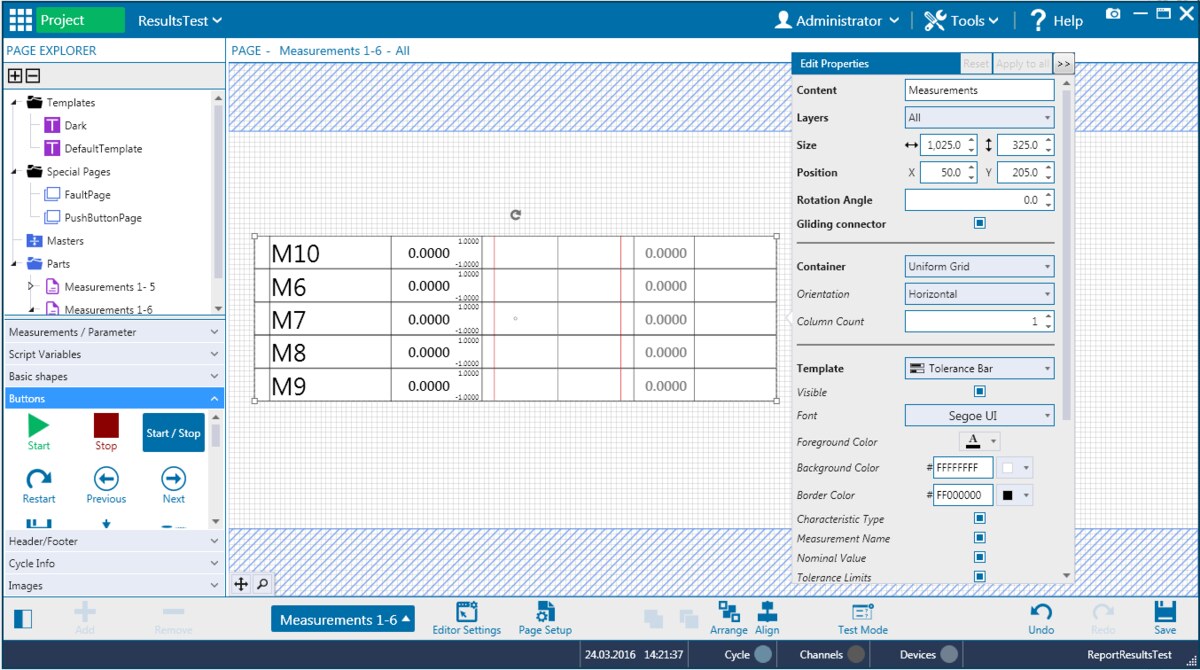Click the Align tool icon
Screen dimensions: 1200x670
(x=767, y=612)
